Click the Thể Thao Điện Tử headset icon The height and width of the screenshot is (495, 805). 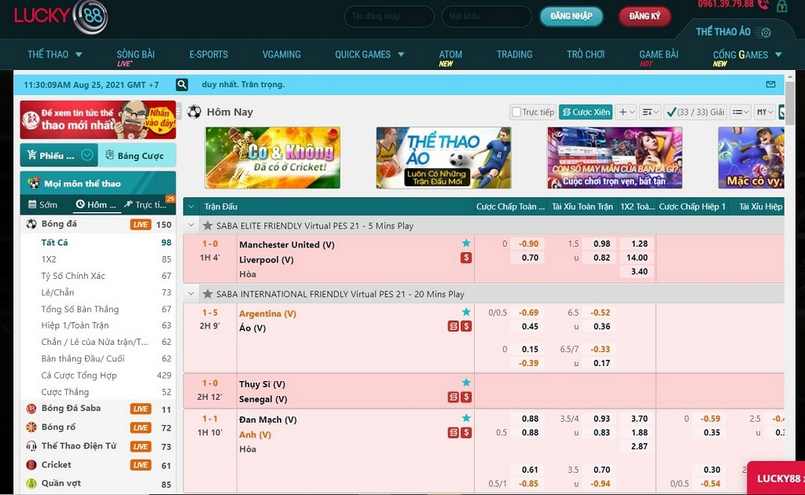31,446
